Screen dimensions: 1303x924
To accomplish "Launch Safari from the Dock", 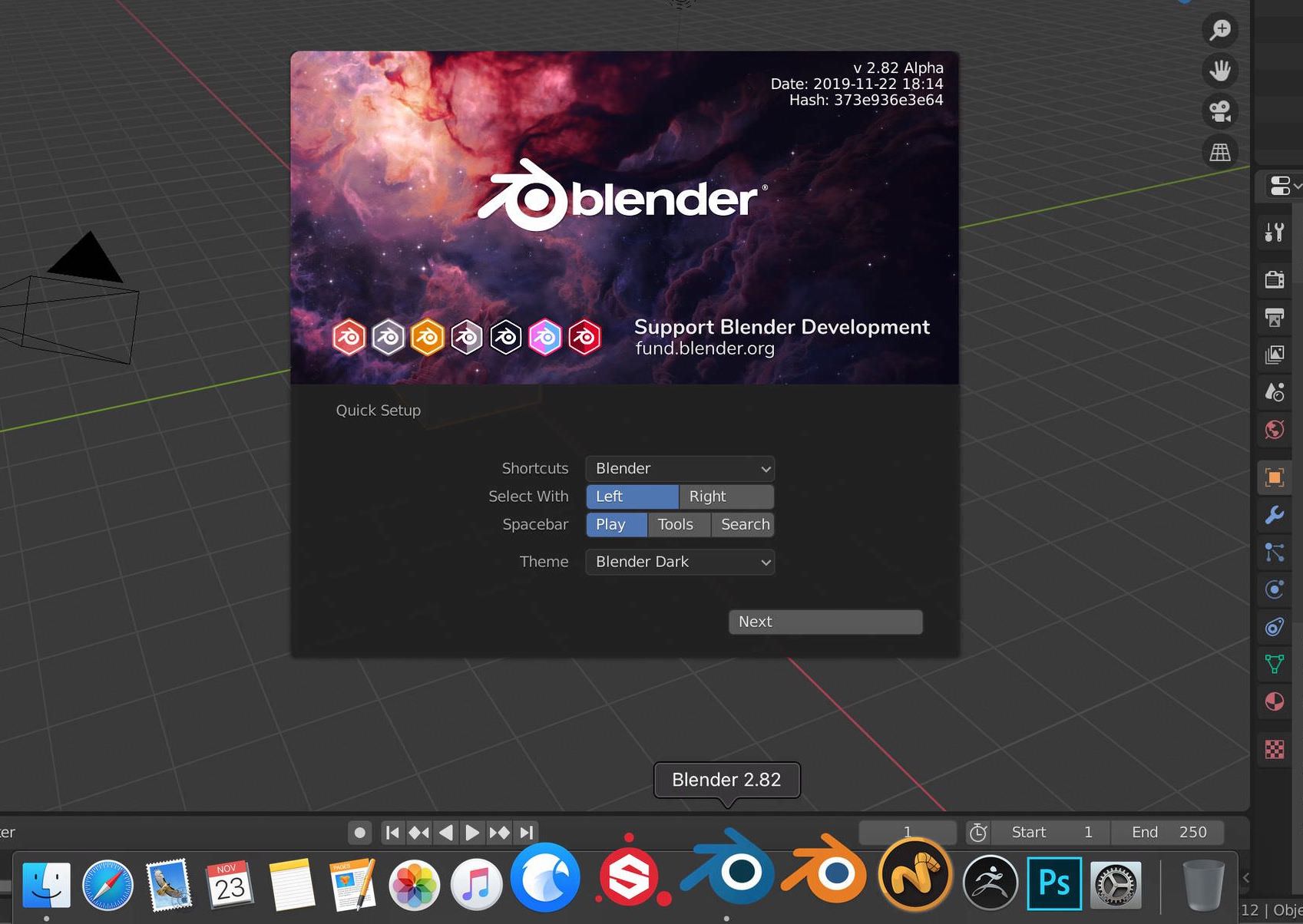I will click(x=107, y=885).
